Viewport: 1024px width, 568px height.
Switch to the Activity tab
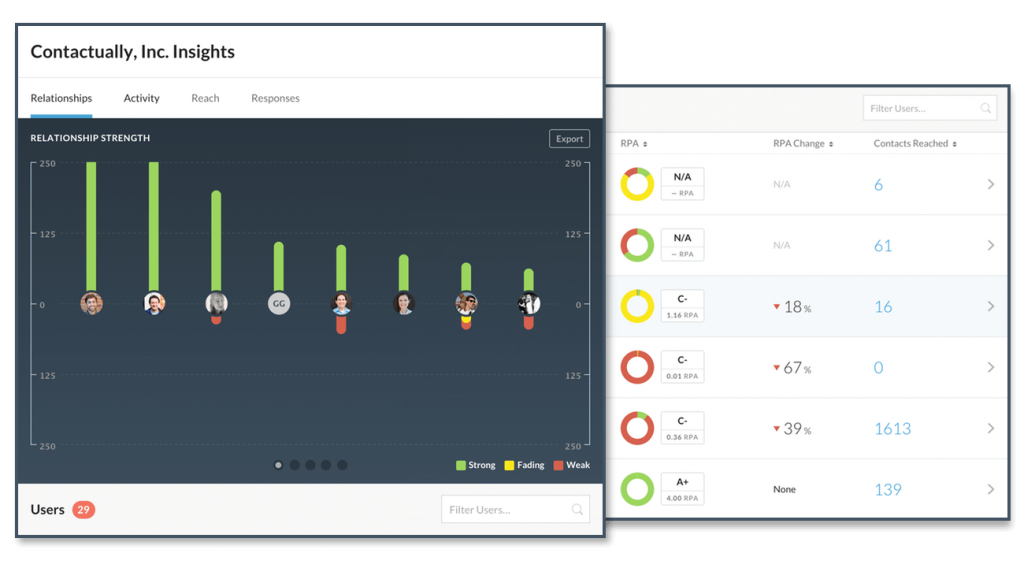141,98
